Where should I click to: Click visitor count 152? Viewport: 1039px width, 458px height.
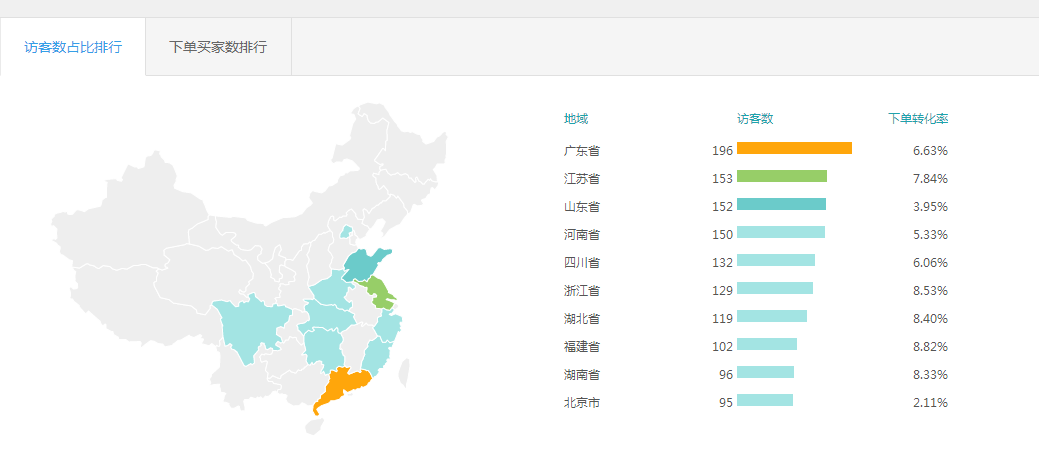click(723, 207)
